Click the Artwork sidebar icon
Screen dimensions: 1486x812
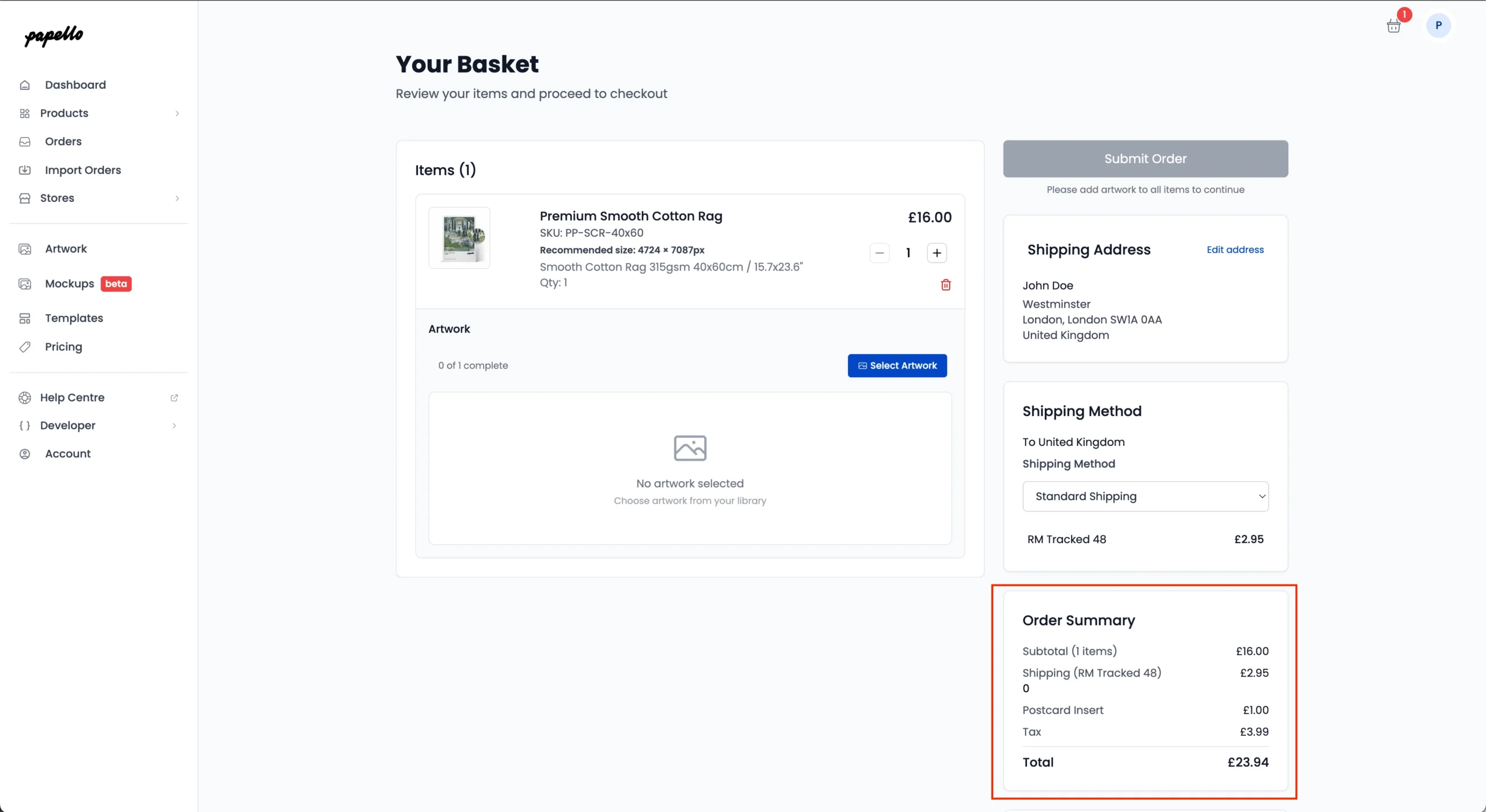[24, 249]
